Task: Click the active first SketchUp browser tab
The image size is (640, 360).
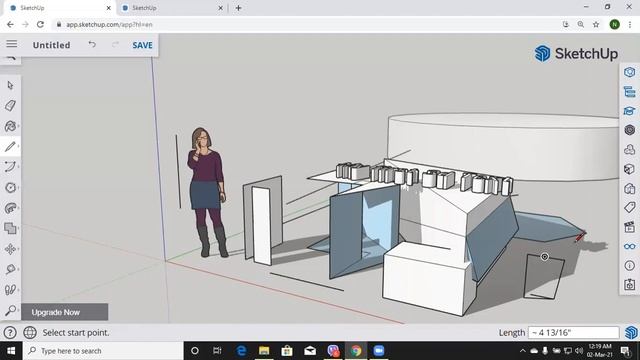Action: click(59, 8)
